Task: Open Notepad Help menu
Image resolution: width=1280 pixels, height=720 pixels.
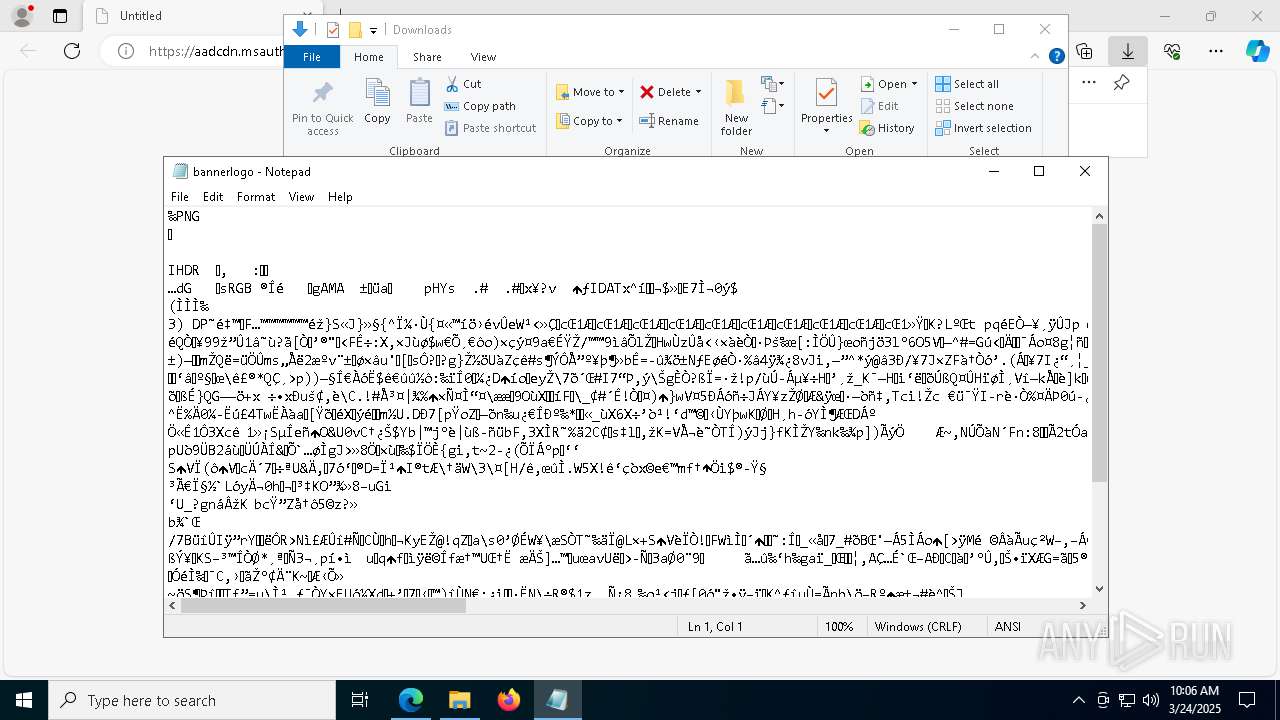Action: (x=340, y=197)
